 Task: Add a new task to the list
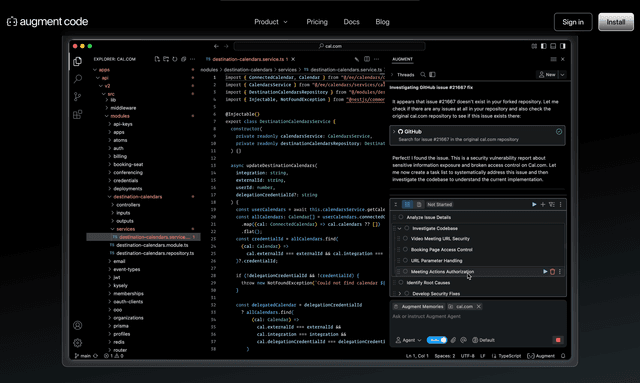click(543, 205)
